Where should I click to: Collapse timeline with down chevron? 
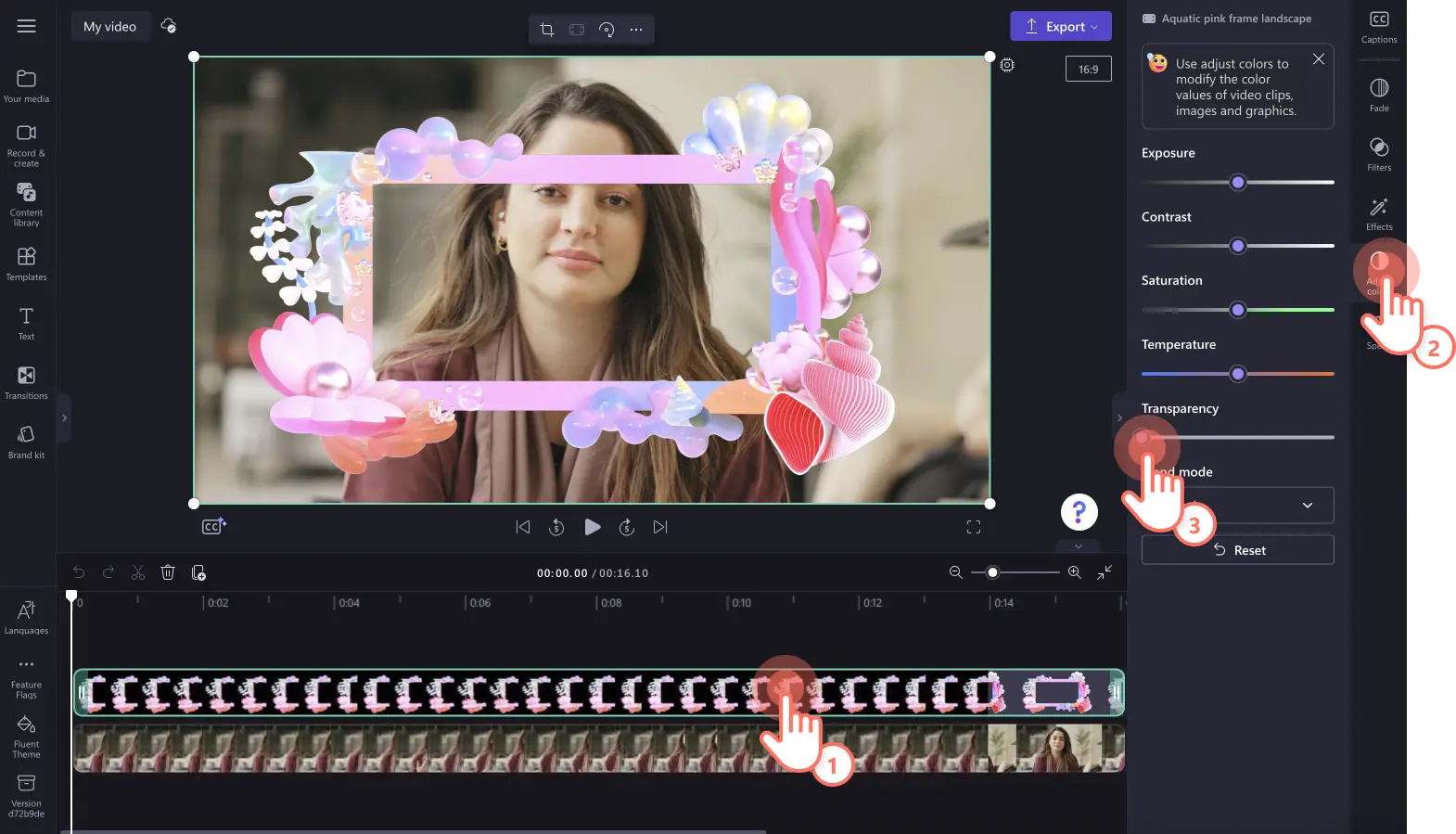click(1079, 546)
